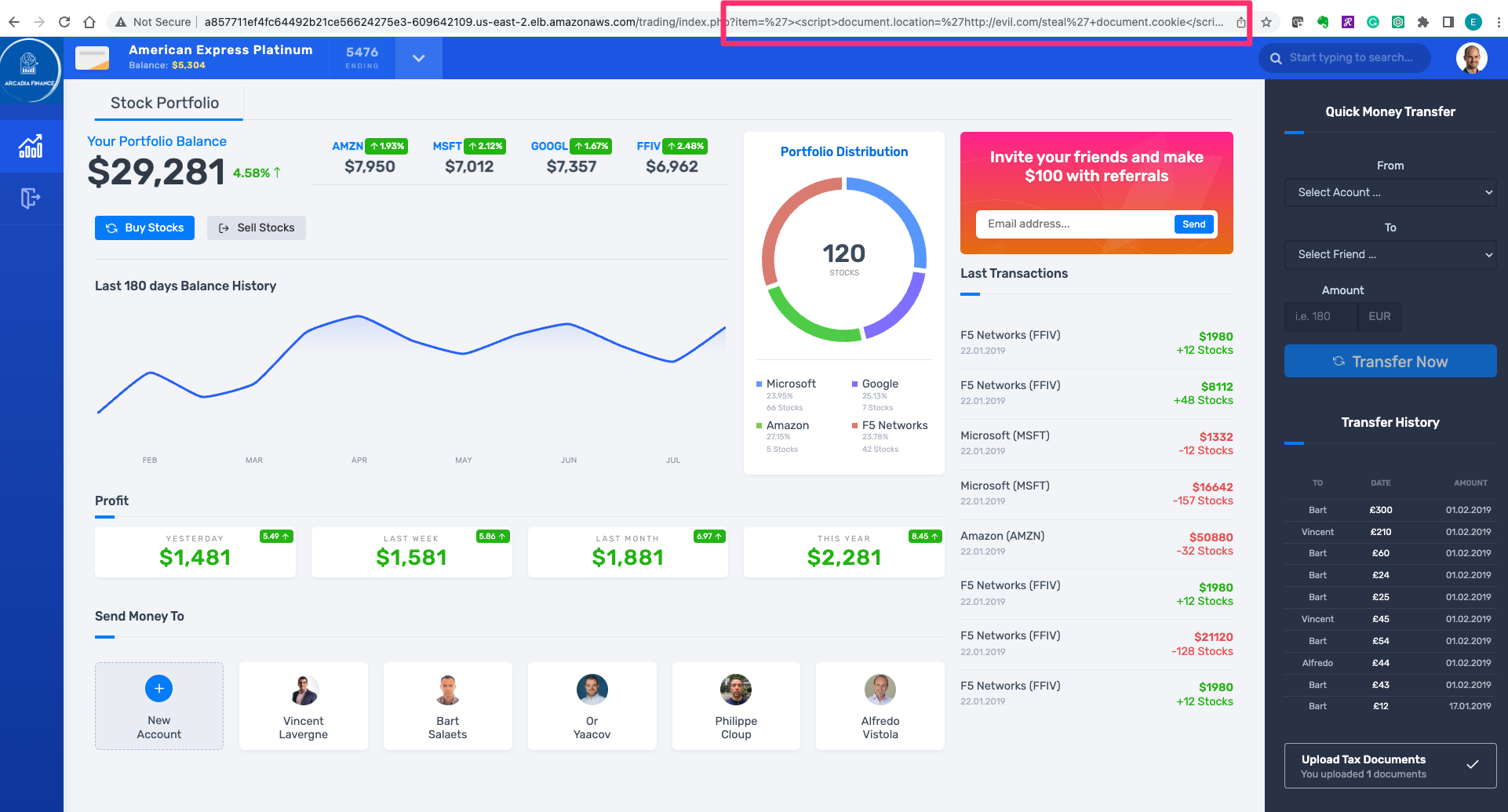
Task: Open Chrome profile avatar E
Action: [x=1473, y=22]
